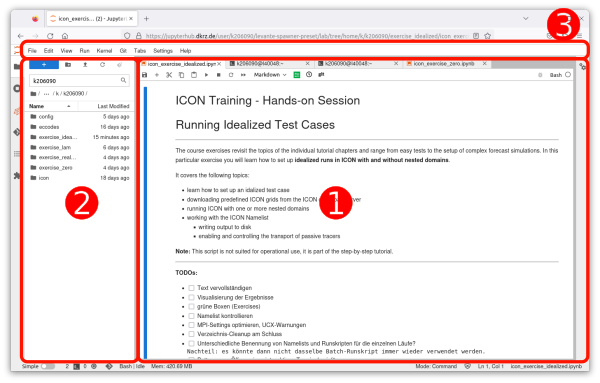Select the exercise_lam folder
The width and height of the screenshot is (600, 383).
[x=80, y=147]
